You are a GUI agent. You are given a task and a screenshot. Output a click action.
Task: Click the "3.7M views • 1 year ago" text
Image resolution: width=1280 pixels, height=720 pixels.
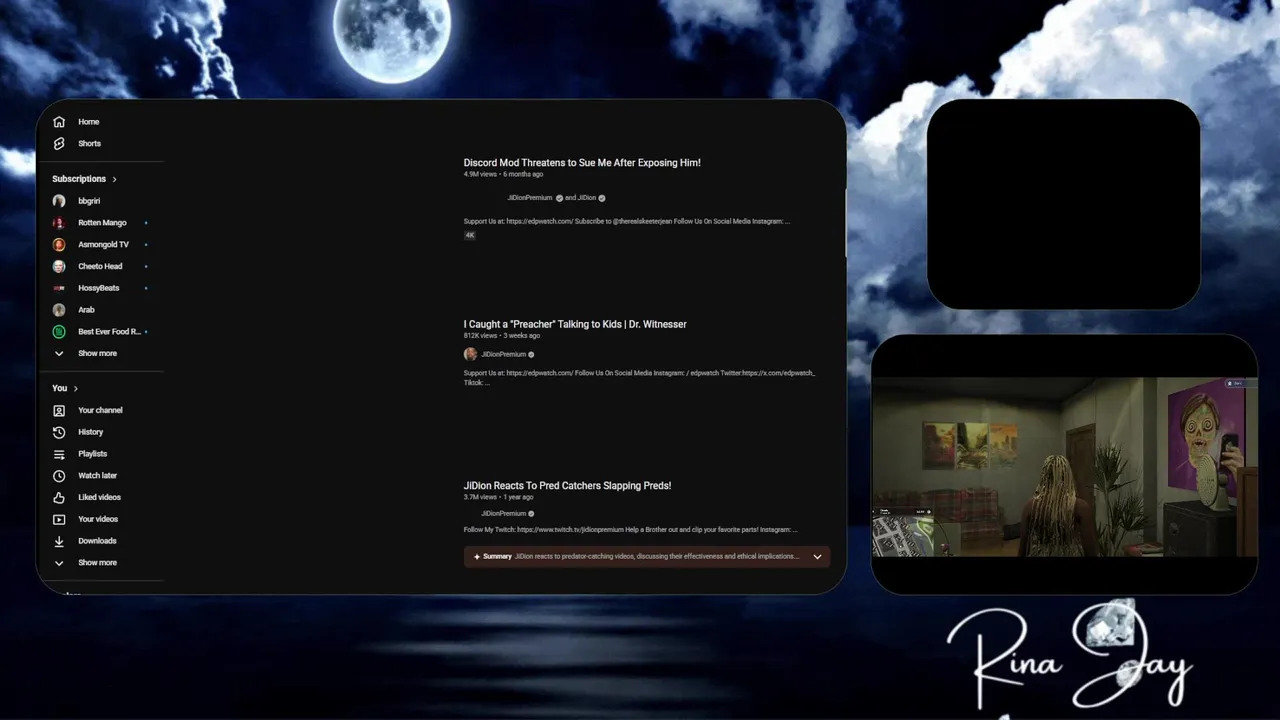498,497
